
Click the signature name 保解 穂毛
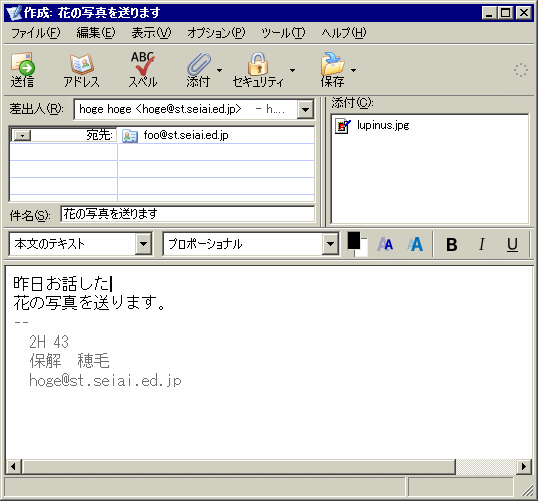coord(69,361)
